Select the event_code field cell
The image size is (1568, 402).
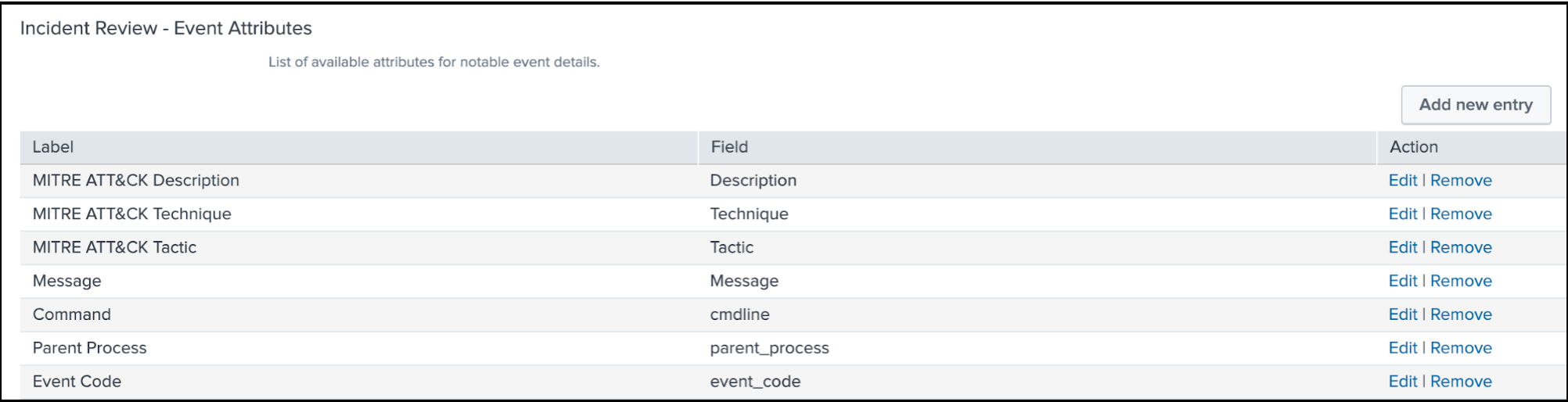1037,382
